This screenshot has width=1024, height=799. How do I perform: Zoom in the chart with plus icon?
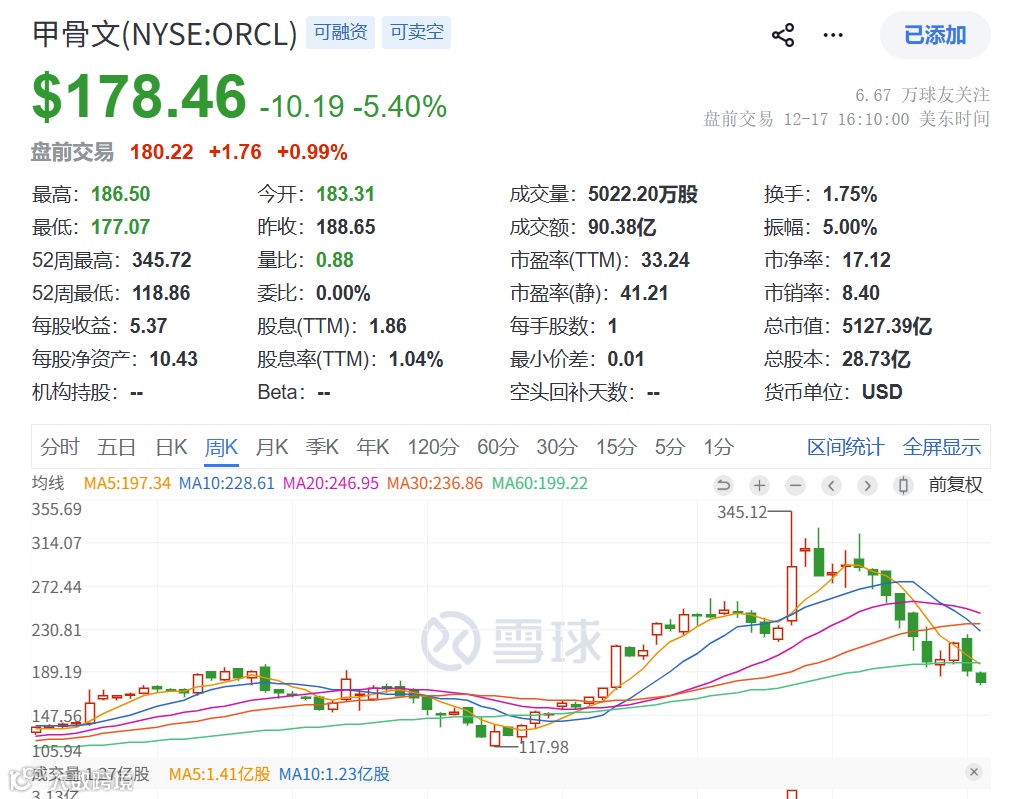pyautogui.click(x=759, y=485)
